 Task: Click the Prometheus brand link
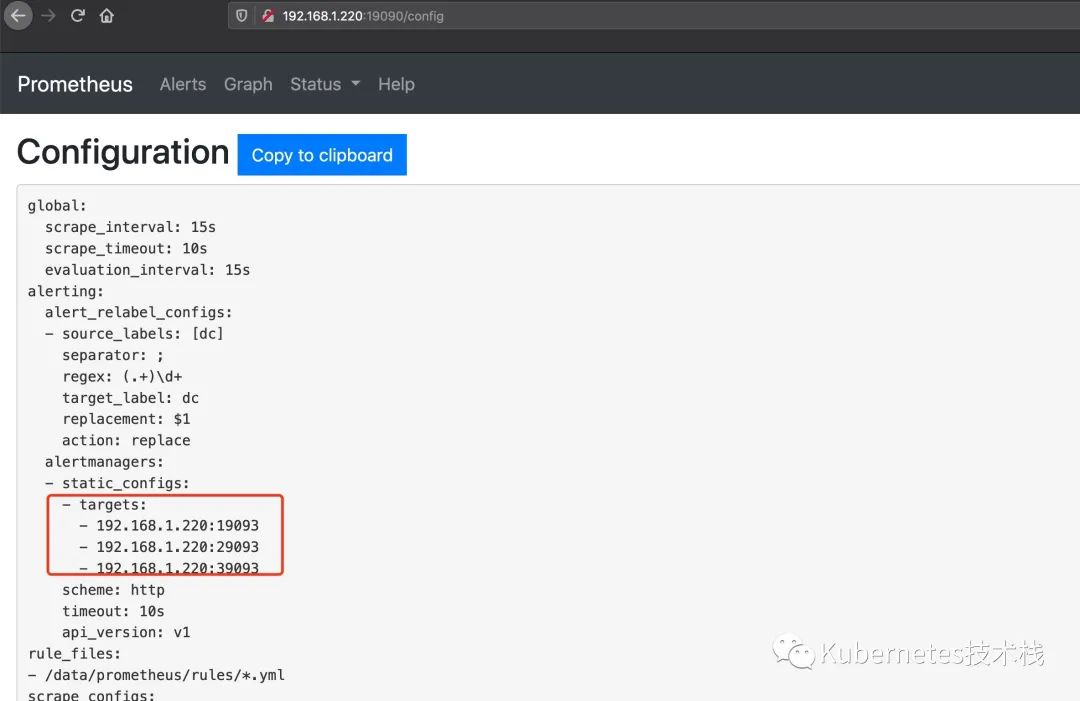75,84
